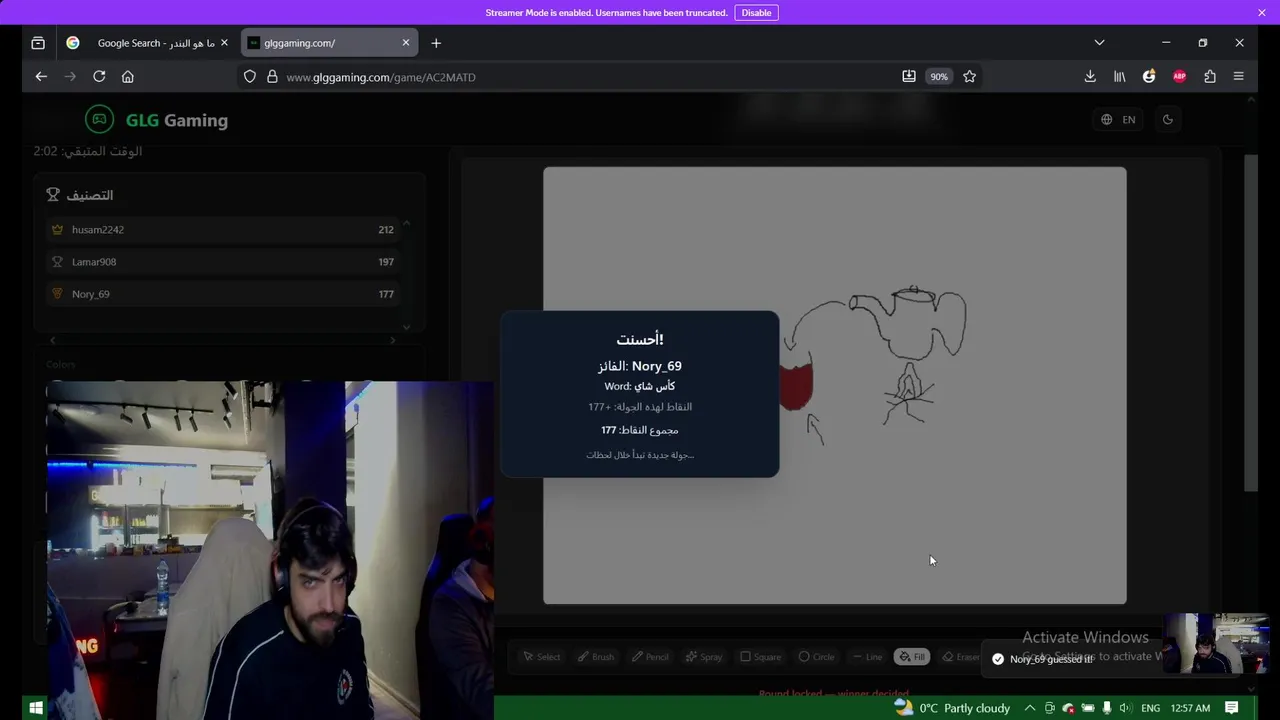The height and width of the screenshot is (720, 1280).
Task: Choose the Circle shape tool
Action: [816, 657]
